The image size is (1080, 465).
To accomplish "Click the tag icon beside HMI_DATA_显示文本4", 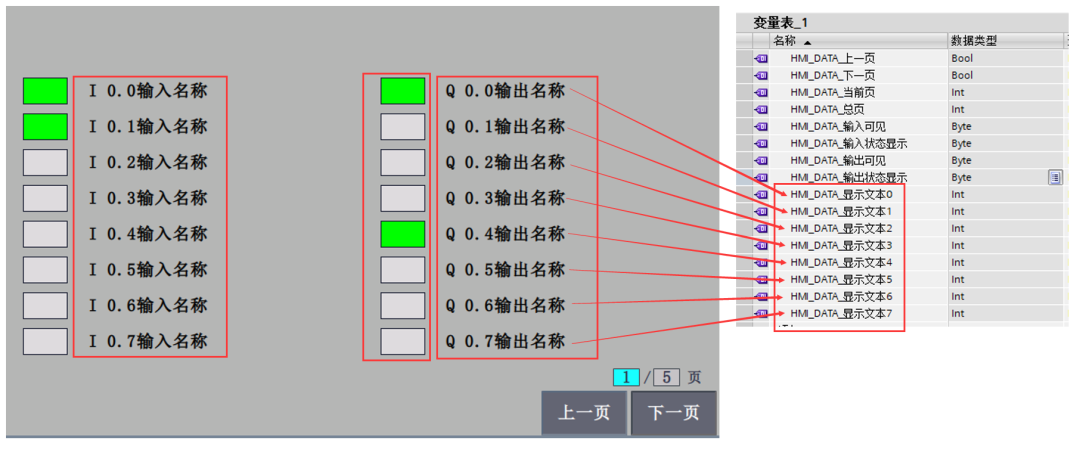I will coord(761,262).
